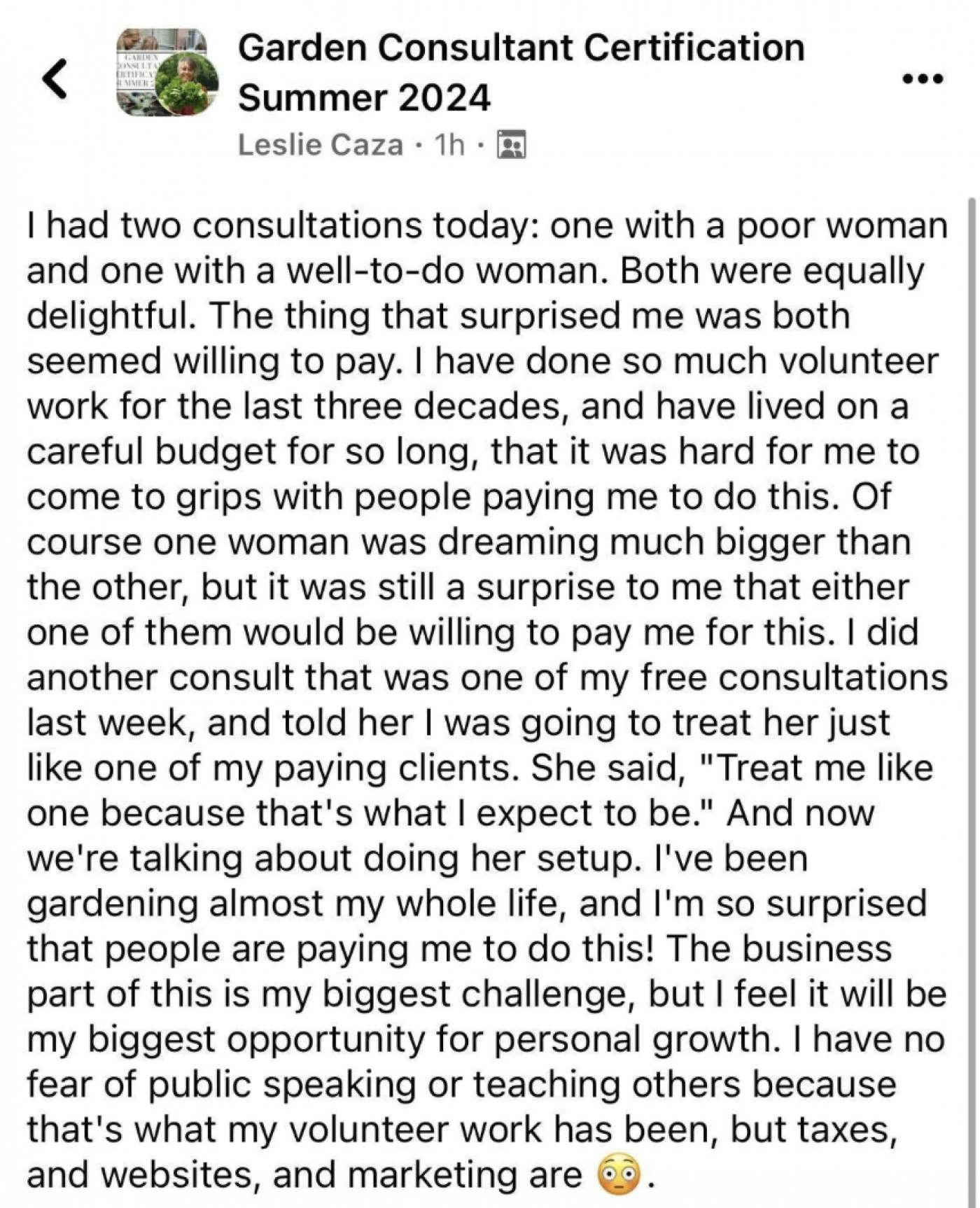This screenshot has height=1208, width=980.
Task: Click the word "gardening" in the post
Action: tap(113, 904)
